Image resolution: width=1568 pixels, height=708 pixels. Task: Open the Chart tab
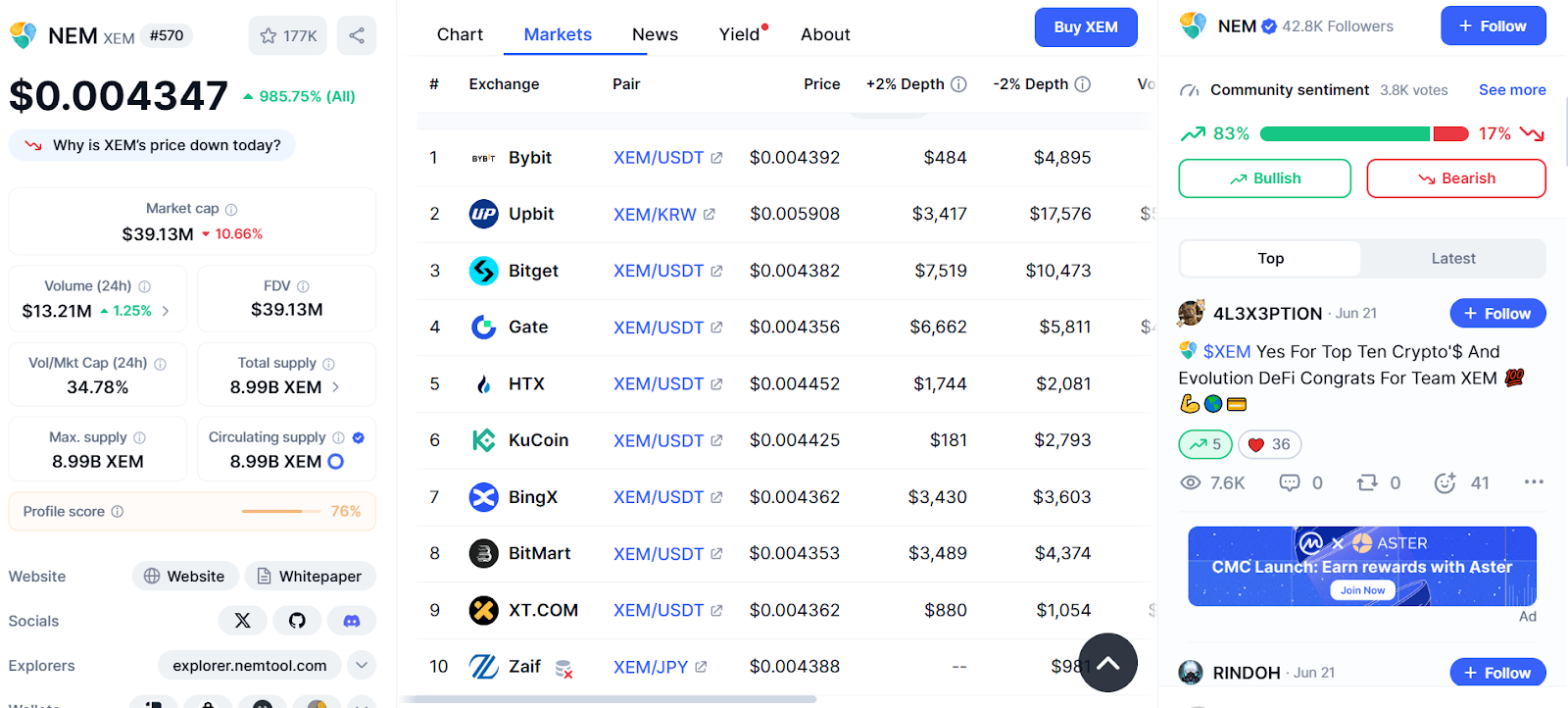pyautogui.click(x=460, y=34)
